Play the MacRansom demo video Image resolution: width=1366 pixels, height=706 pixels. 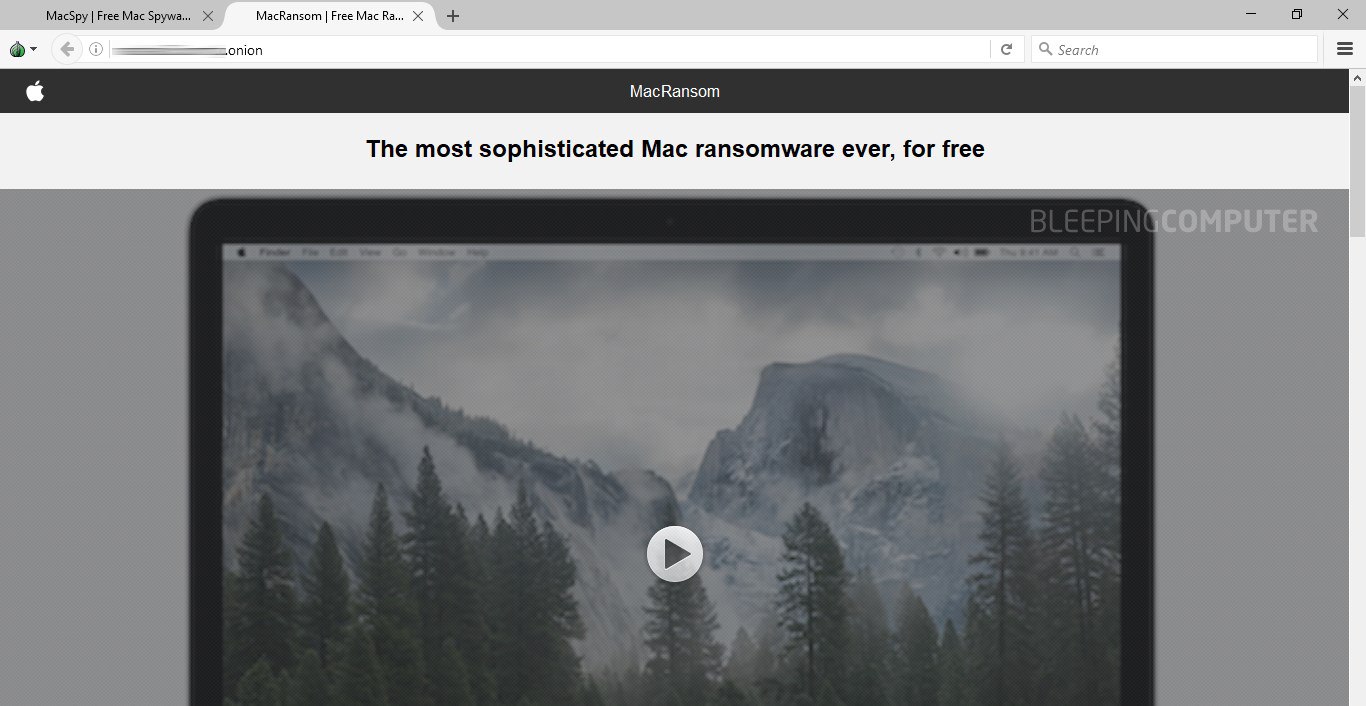(x=675, y=554)
